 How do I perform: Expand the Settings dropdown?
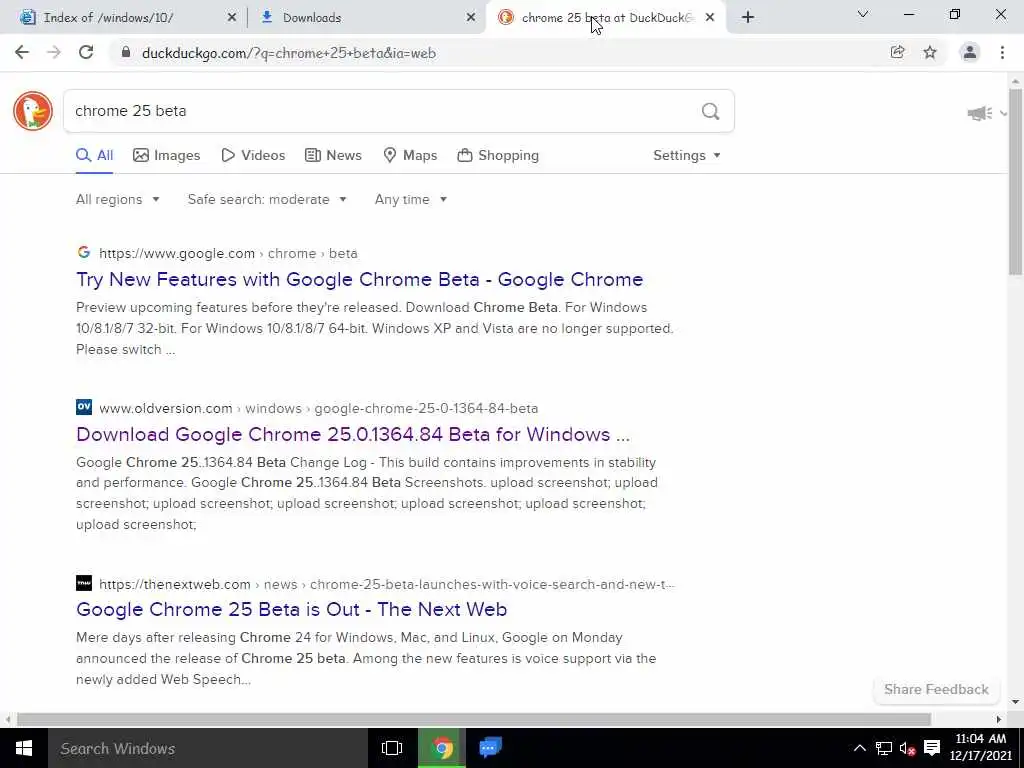(687, 155)
